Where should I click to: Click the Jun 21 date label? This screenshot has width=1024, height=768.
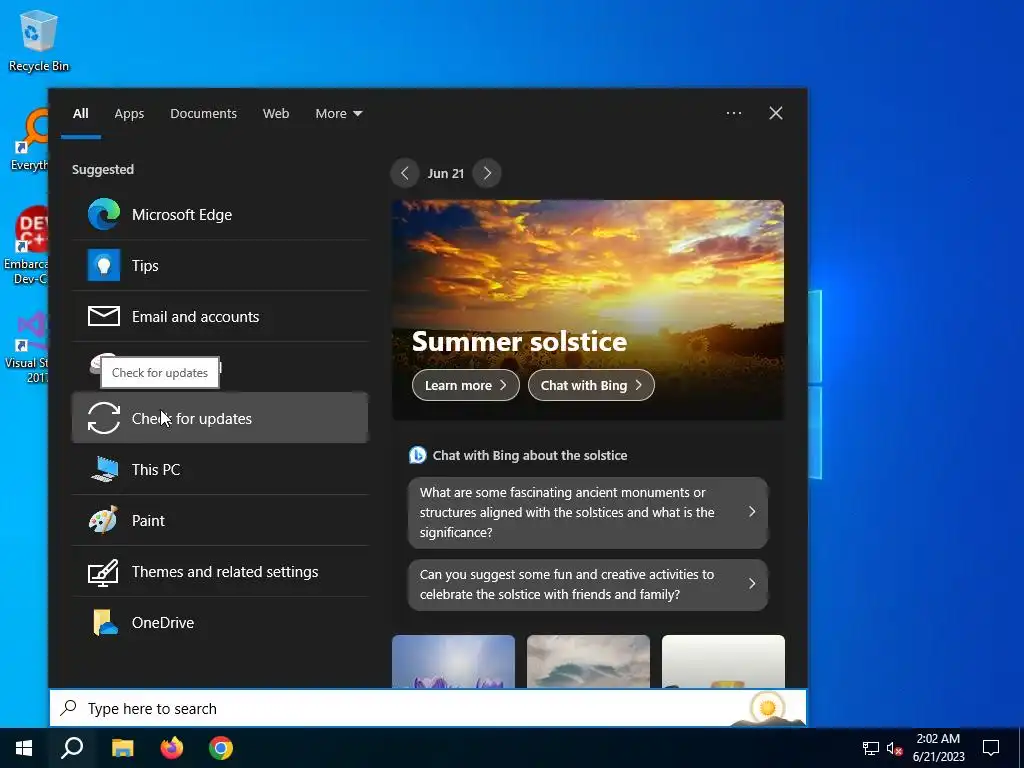point(445,173)
